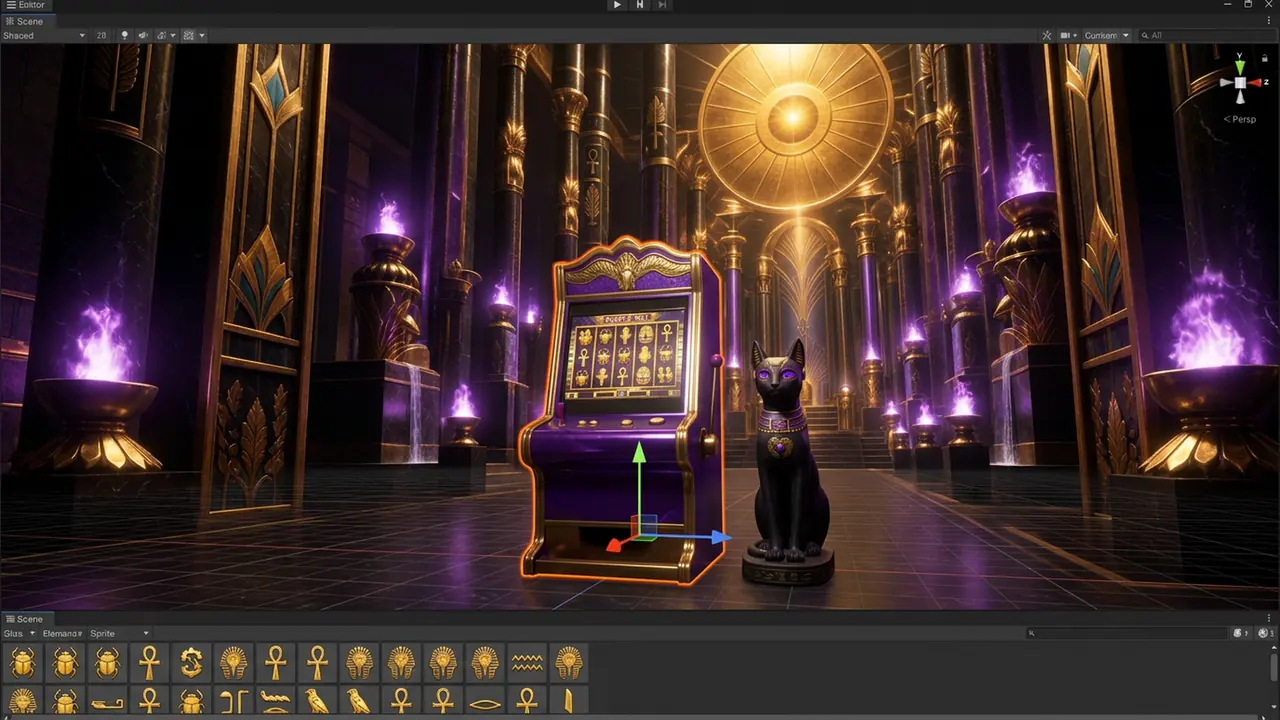Click the Step forward button
Image resolution: width=1280 pixels, height=720 pixels.
(x=663, y=5)
